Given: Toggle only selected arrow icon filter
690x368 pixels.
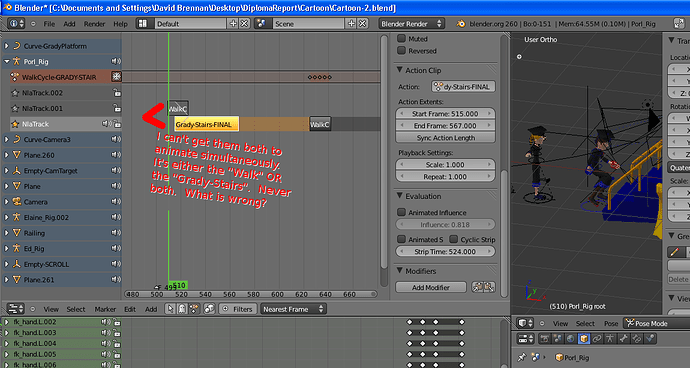Looking at the screenshot, I should [171, 309].
